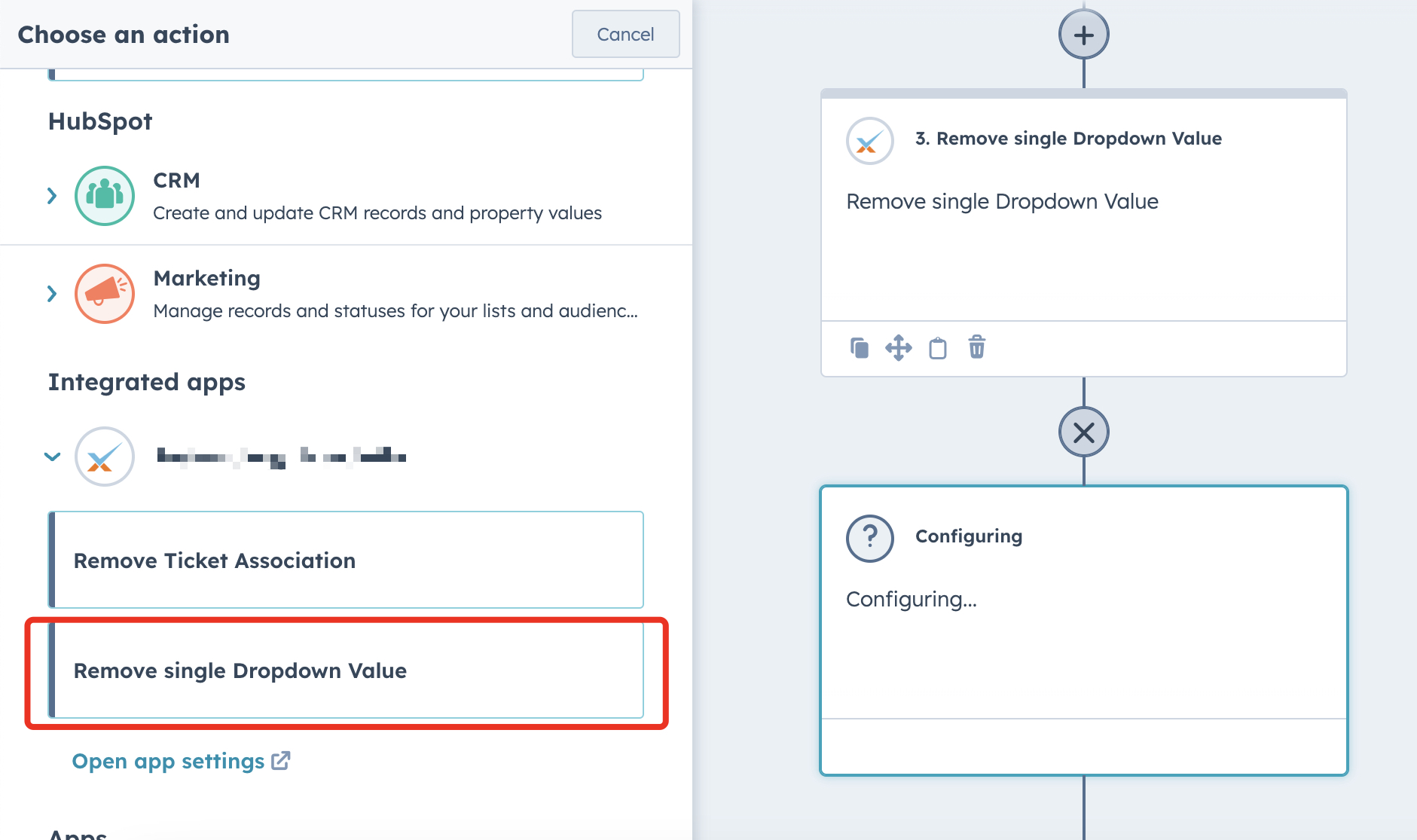Choose the Remove Ticket Association action
1417x840 pixels.
pos(215,560)
